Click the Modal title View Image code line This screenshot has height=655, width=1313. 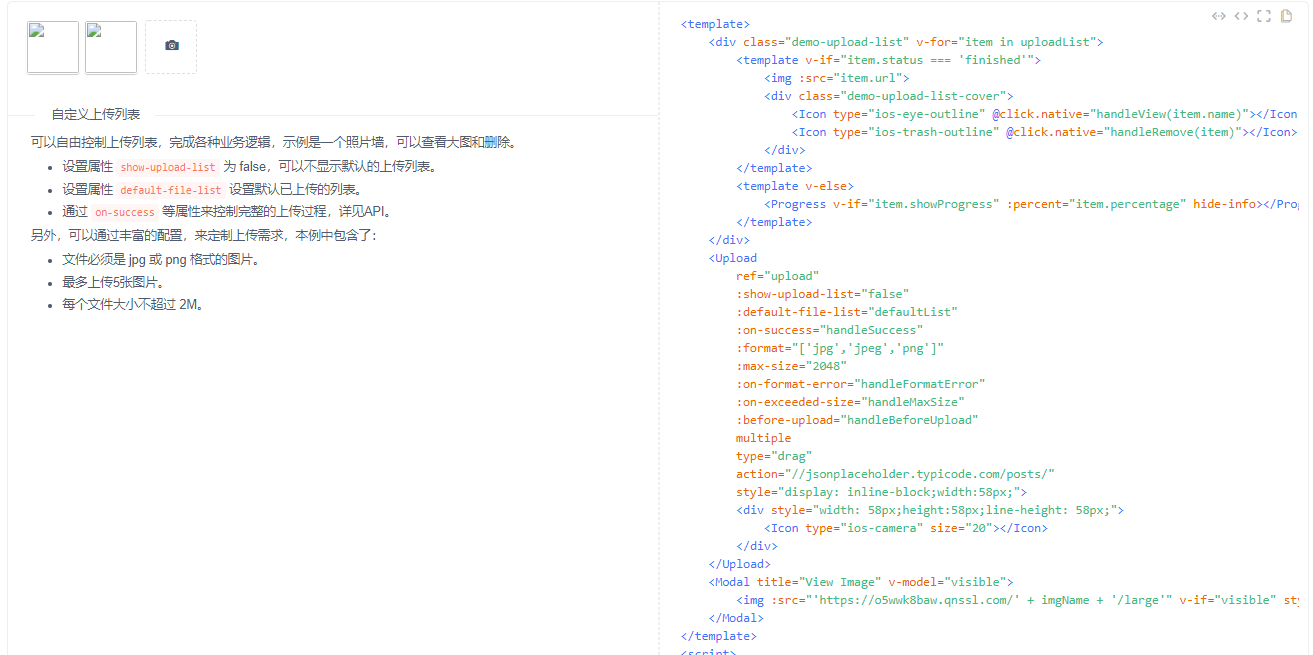tap(861, 582)
